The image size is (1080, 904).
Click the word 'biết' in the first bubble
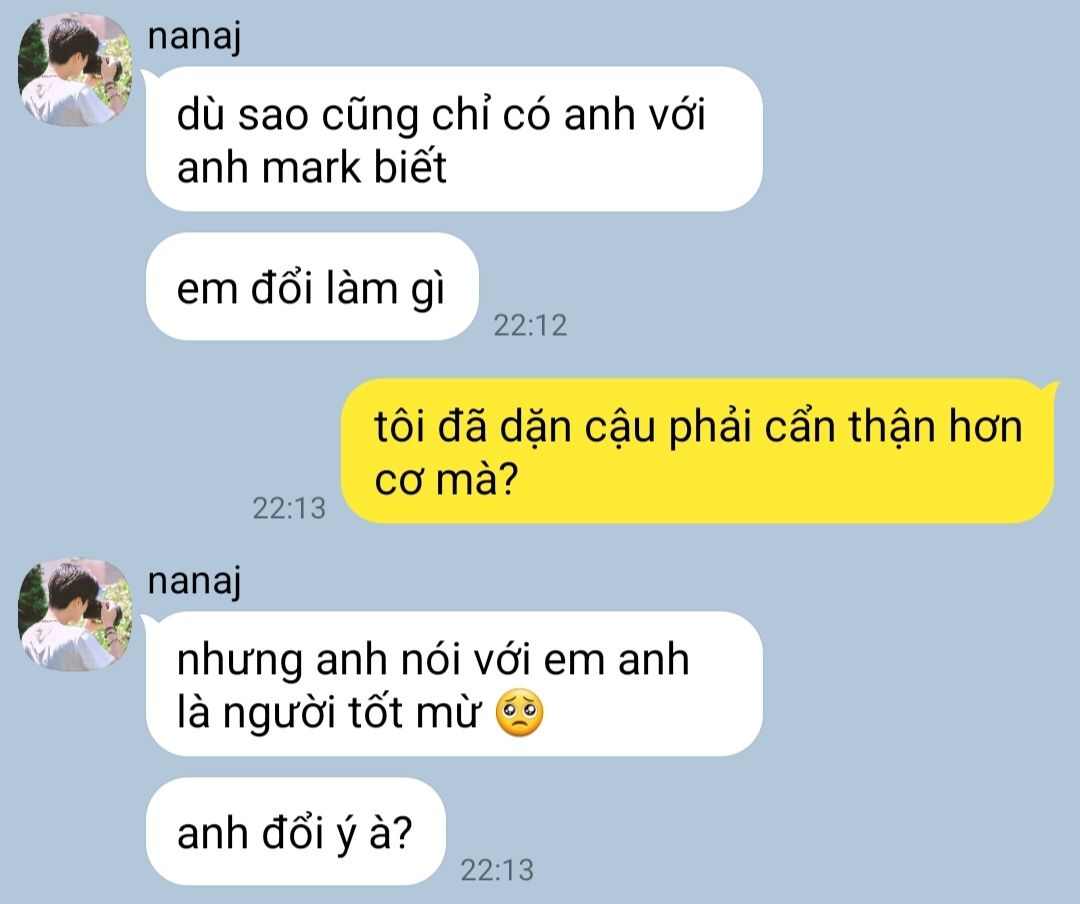click(411, 166)
